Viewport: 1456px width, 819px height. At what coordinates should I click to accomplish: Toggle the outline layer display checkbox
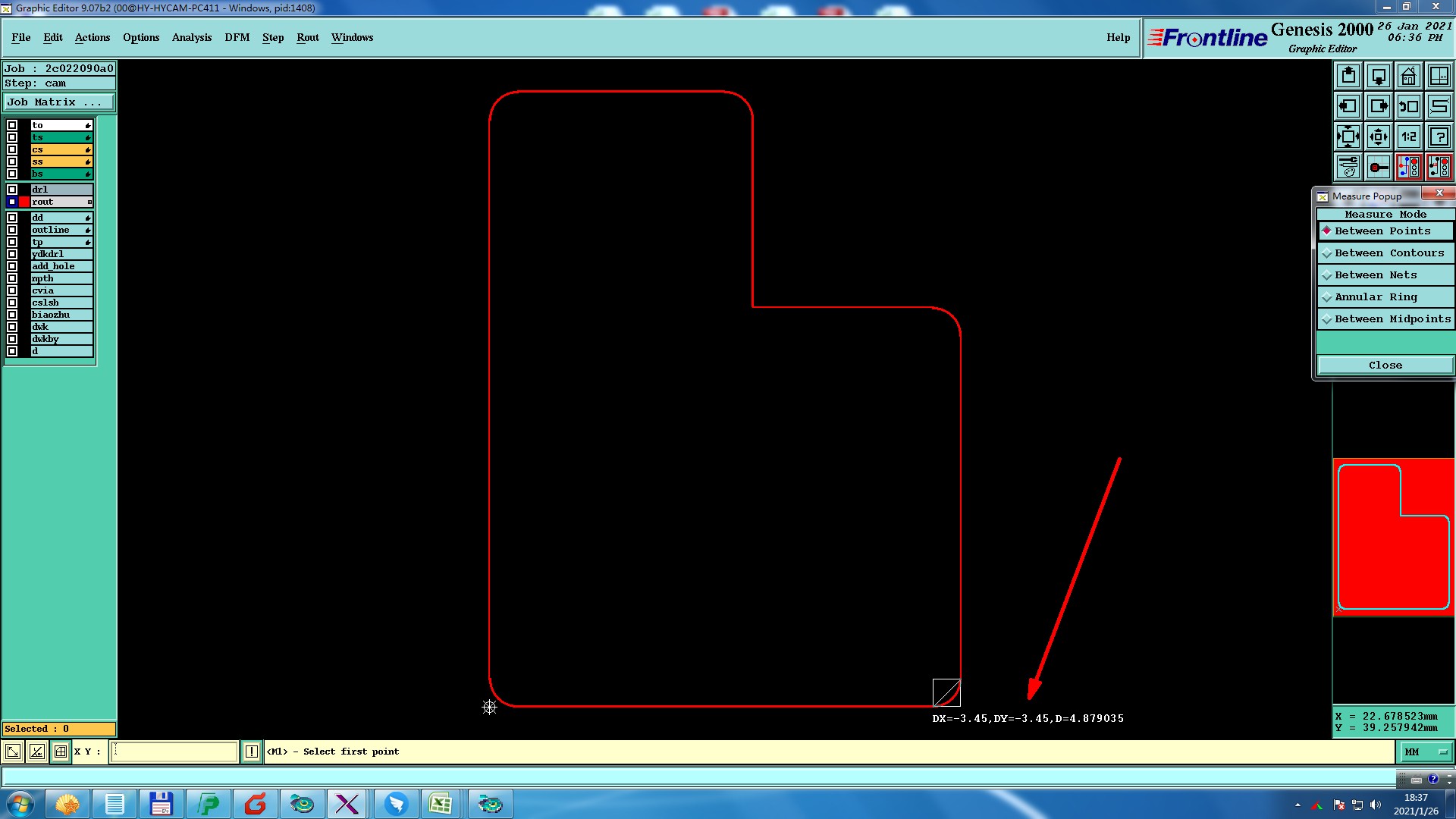pyautogui.click(x=12, y=230)
